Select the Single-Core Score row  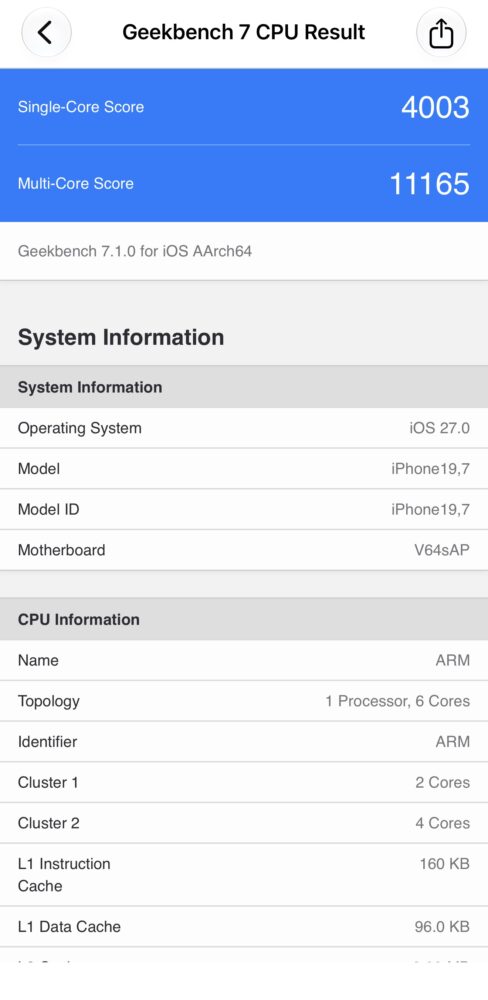point(244,107)
